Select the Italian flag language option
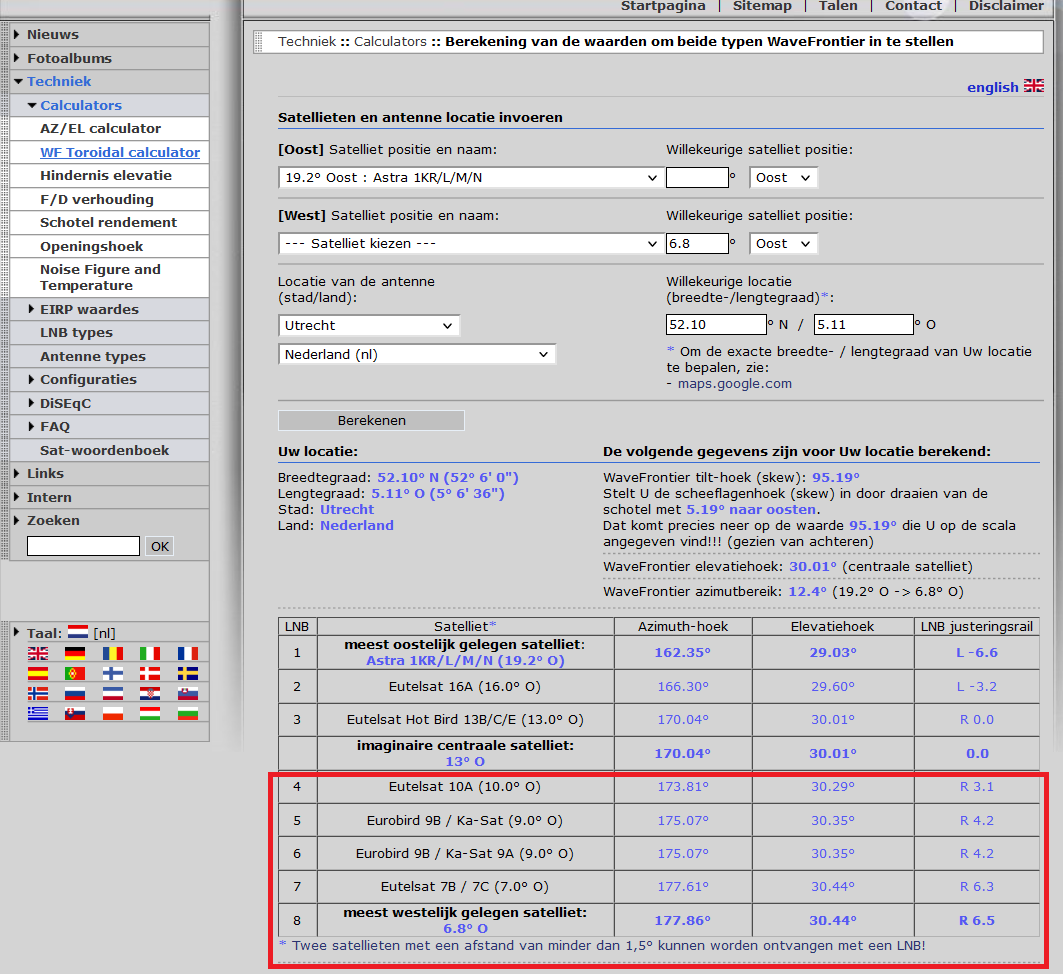The width and height of the screenshot is (1063, 974). pyautogui.click(x=149, y=653)
